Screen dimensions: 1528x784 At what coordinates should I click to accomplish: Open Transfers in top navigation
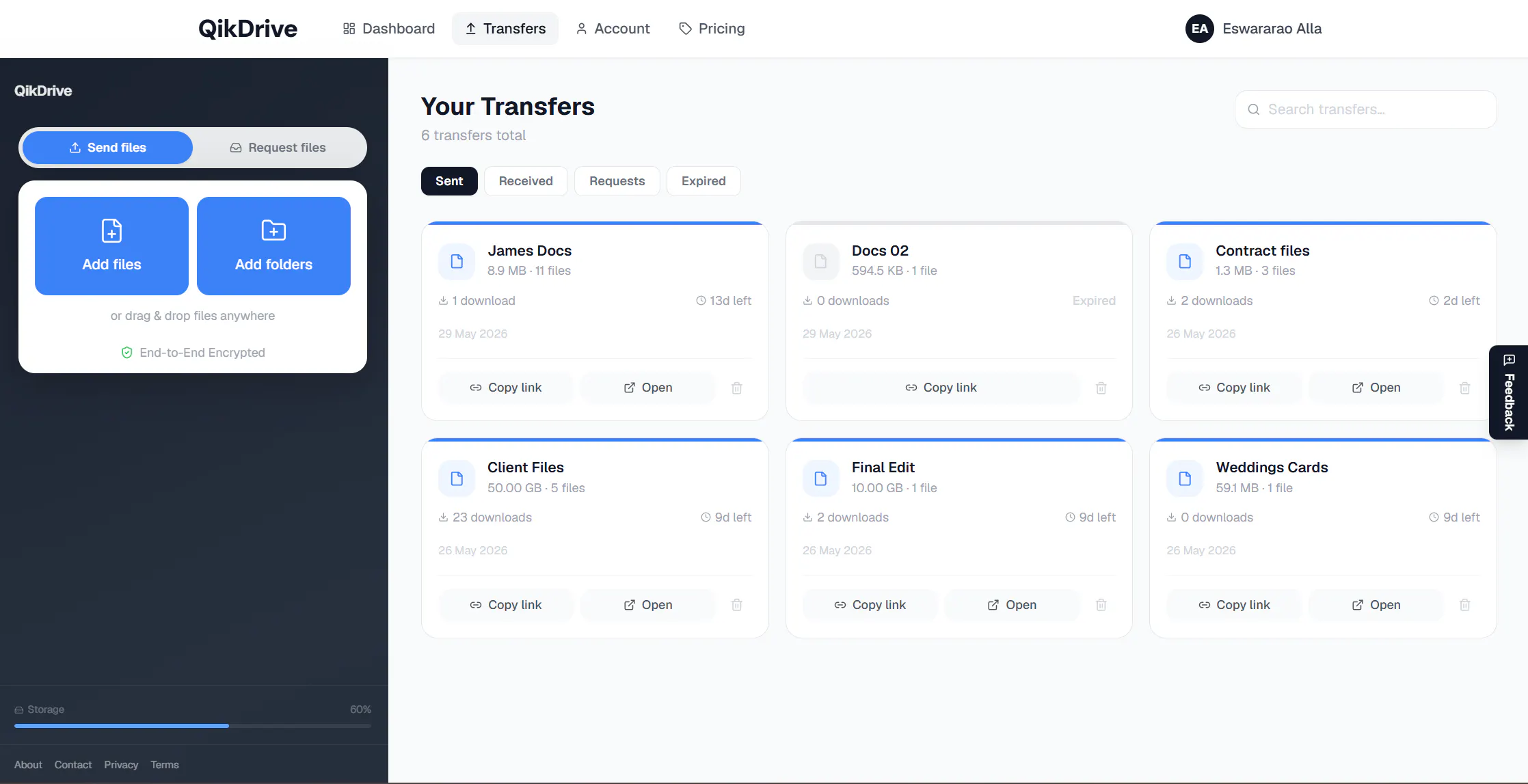[x=505, y=29]
